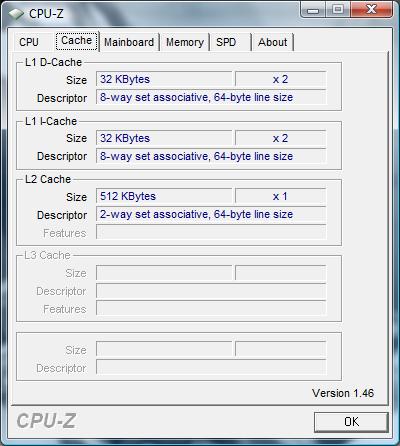Screen dimensions: 400x446
Task: Click the CPU-Z title bar icon
Action: tap(16, 14)
